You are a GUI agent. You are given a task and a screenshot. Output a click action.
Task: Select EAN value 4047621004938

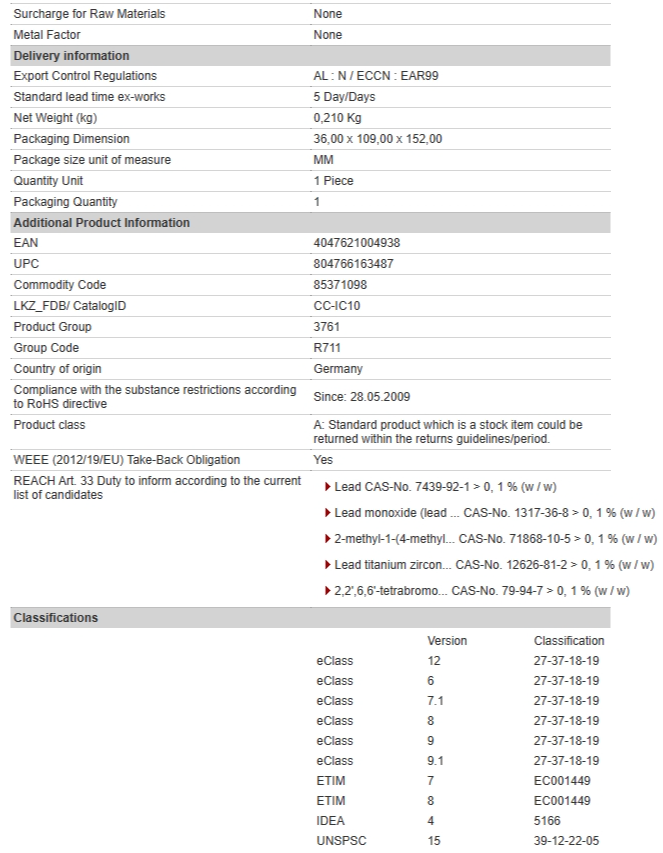point(357,243)
